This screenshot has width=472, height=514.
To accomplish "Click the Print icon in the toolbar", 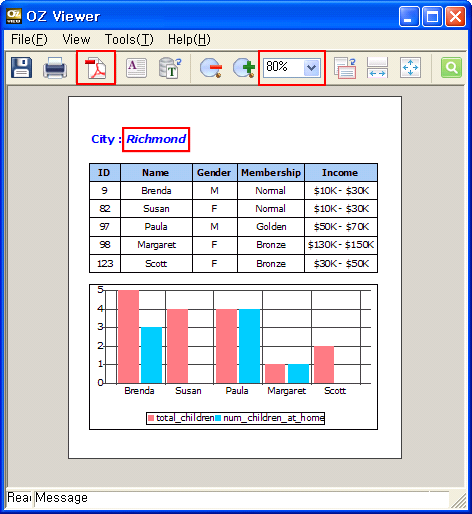I will coord(55,68).
